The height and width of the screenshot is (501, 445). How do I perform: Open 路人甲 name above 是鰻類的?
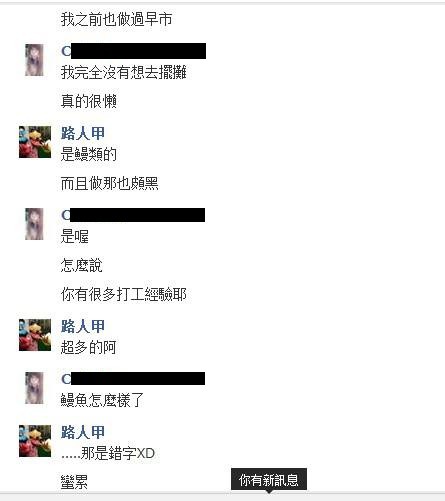point(83,133)
